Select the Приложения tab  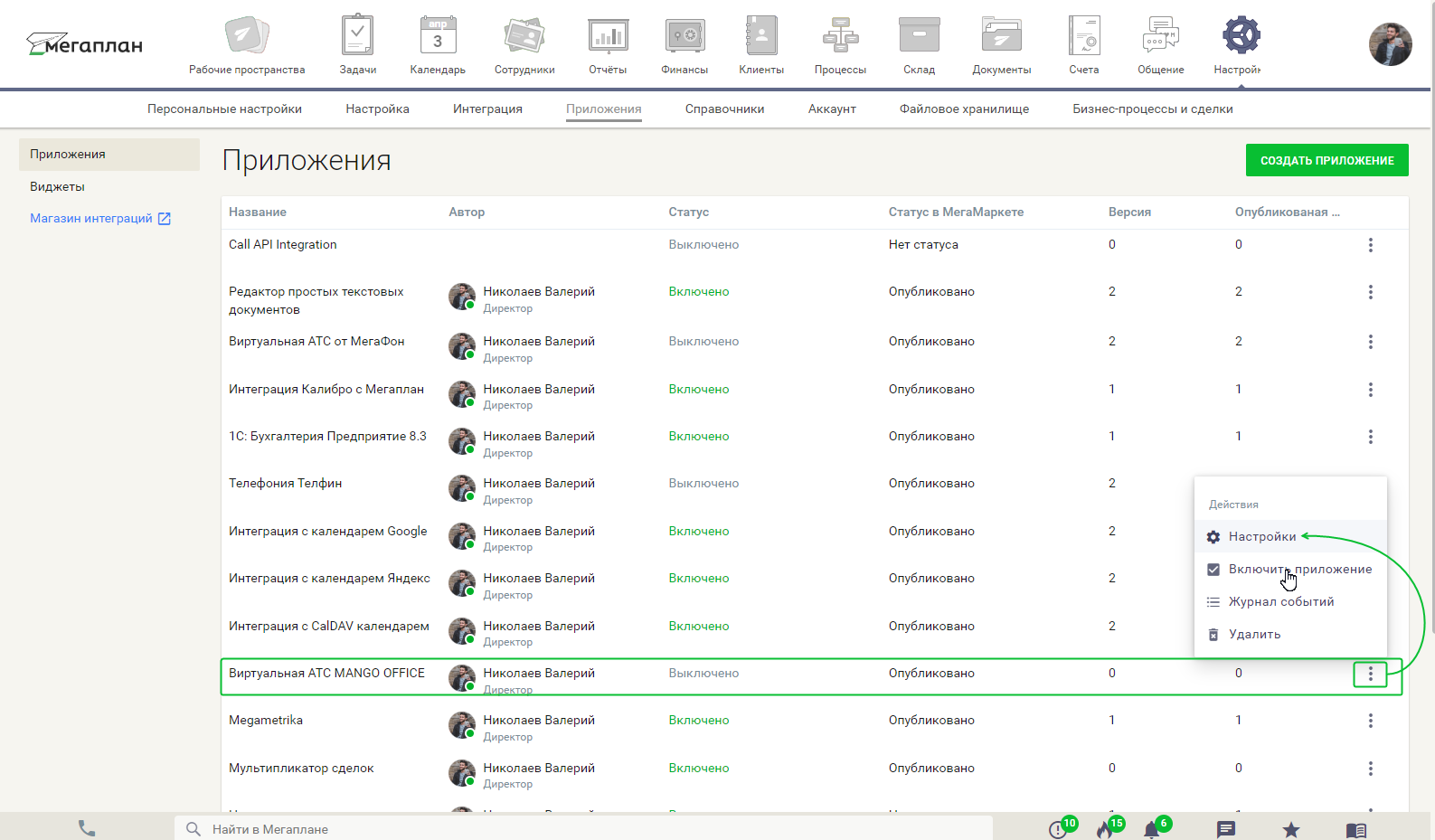pos(604,109)
